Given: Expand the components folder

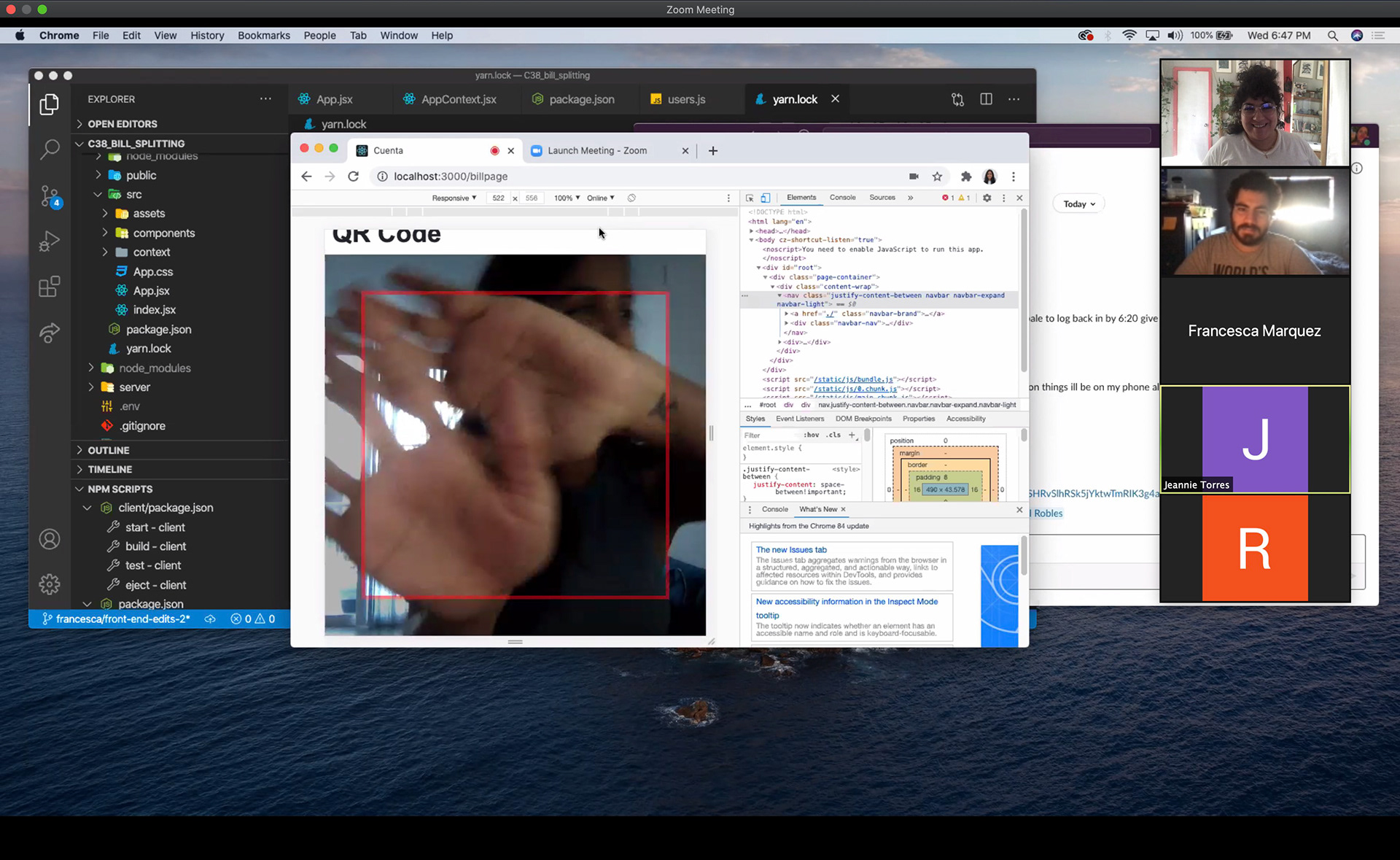Looking at the screenshot, I should pos(163,233).
